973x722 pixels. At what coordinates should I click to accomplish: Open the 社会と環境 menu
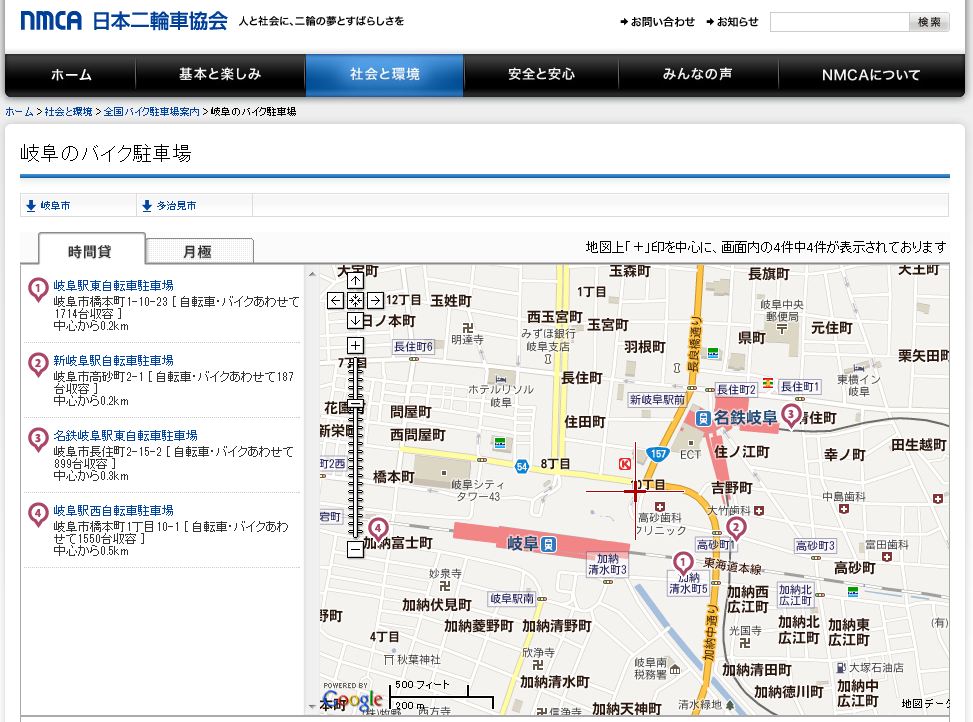[384, 75]
